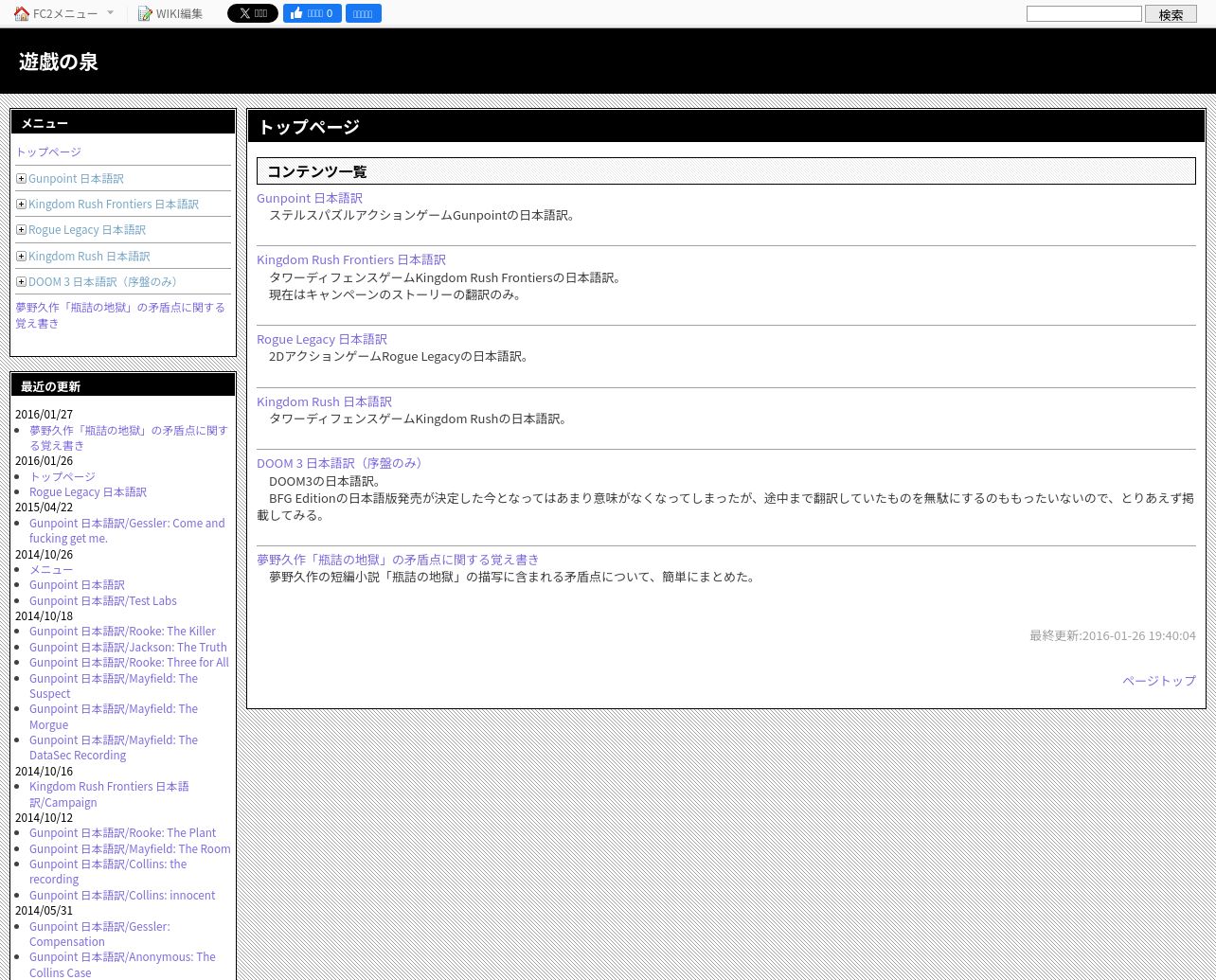The image size is (1216, 980).
Task: Click 最終更新:2016-01-26 19:40:04 timestamp
Action: click(x=1113, y=635)
